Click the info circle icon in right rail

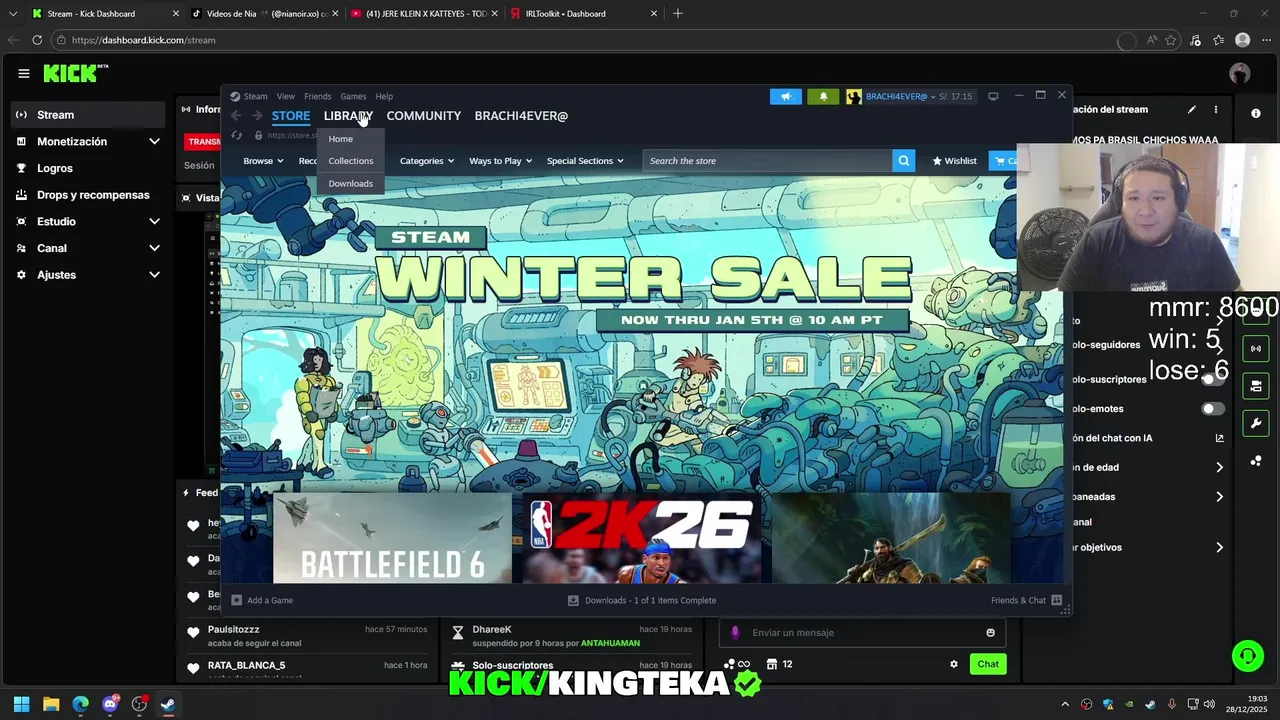(x=1256, y=113)
